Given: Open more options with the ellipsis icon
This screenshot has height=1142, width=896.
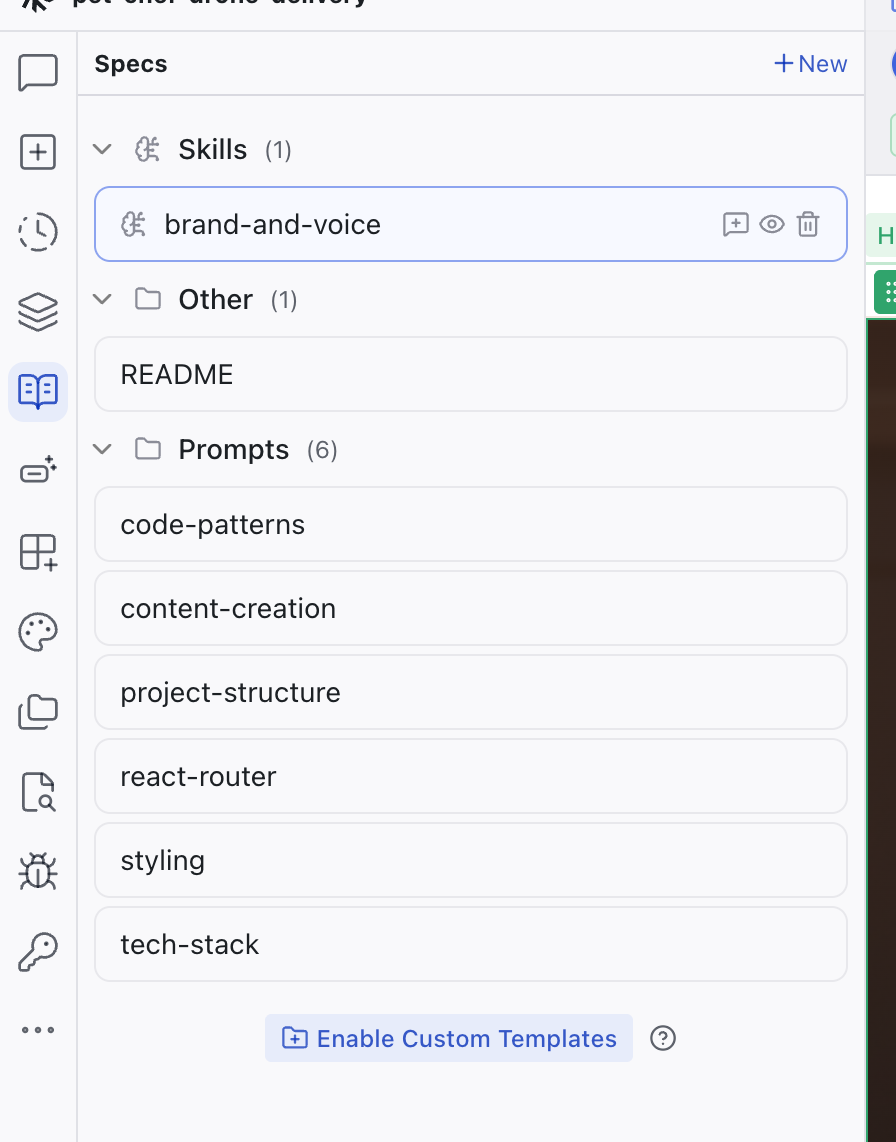Looking at the screenshot, I should click(x=37, y=1030).
